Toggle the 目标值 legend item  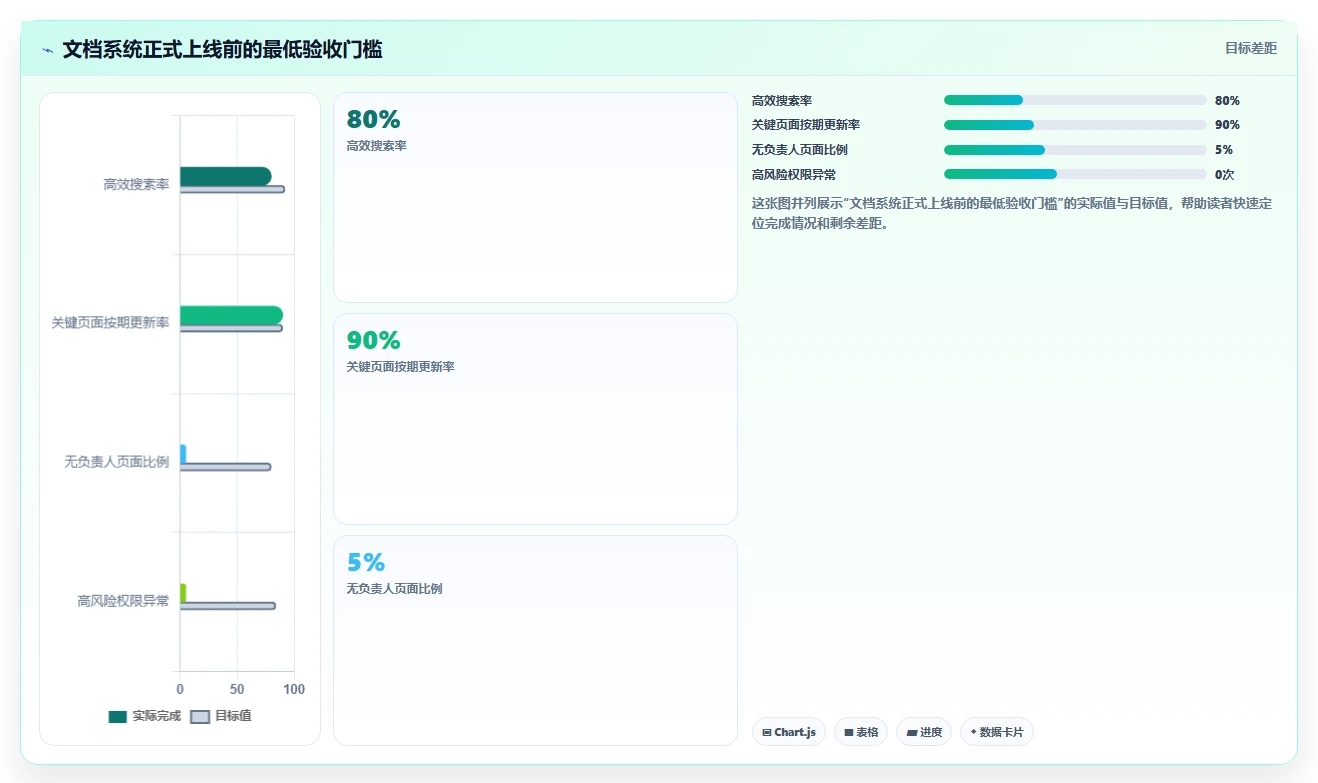tap(221, 716)
